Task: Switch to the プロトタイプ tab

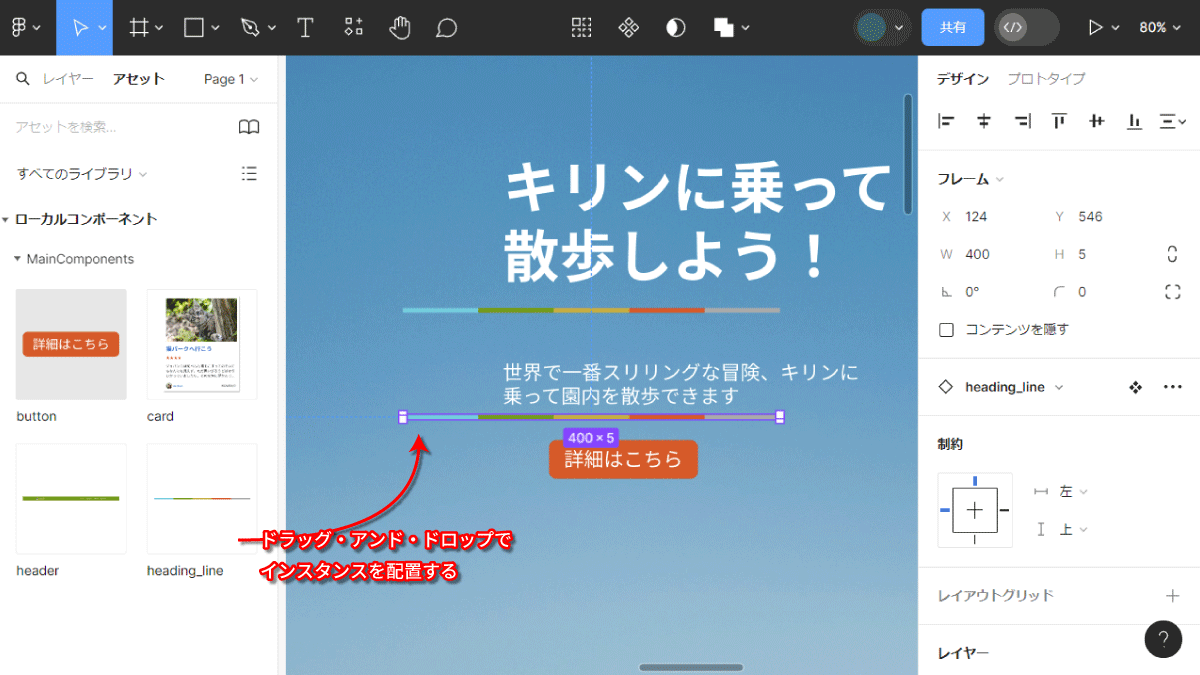Action: [1046, 79]
